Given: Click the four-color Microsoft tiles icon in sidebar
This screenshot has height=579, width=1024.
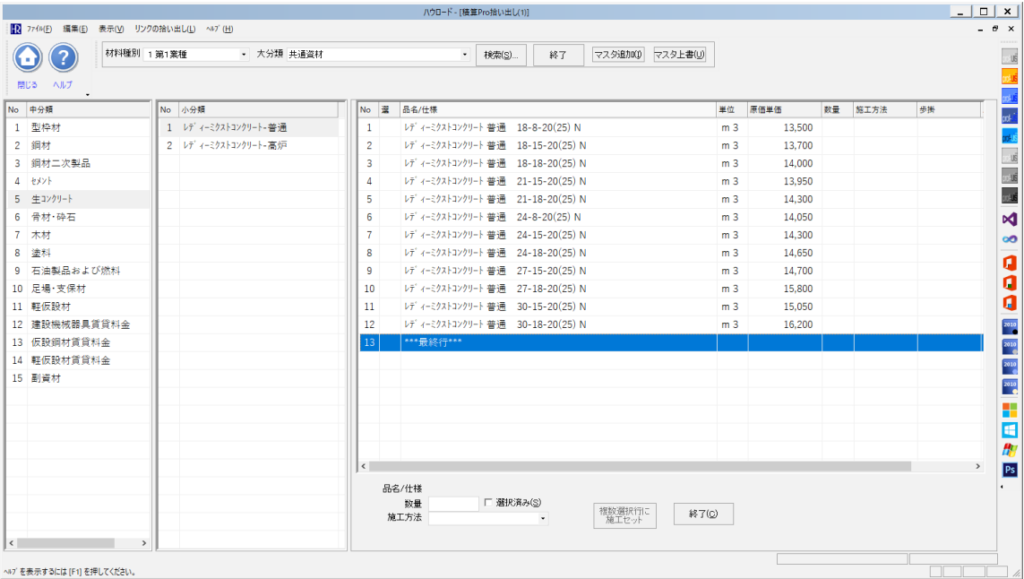Looking at the screenshot, I should [x=1009, y=409].
